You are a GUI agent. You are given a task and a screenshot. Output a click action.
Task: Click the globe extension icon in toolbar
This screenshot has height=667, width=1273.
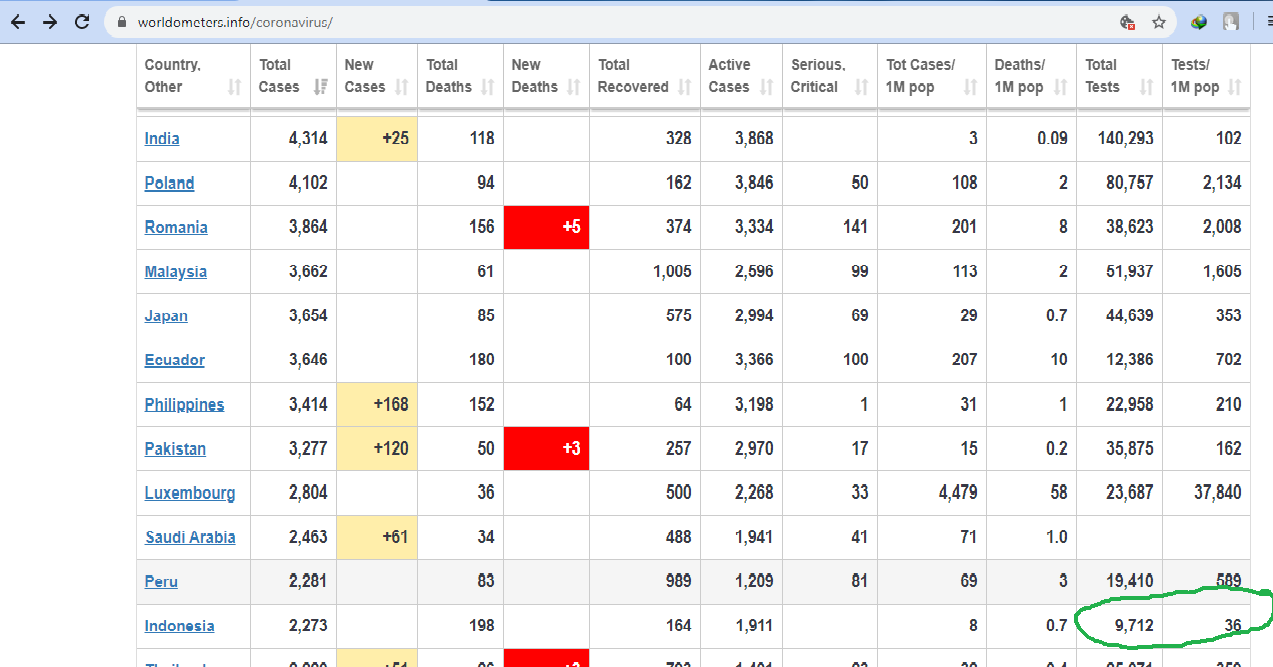(1199, 22)
